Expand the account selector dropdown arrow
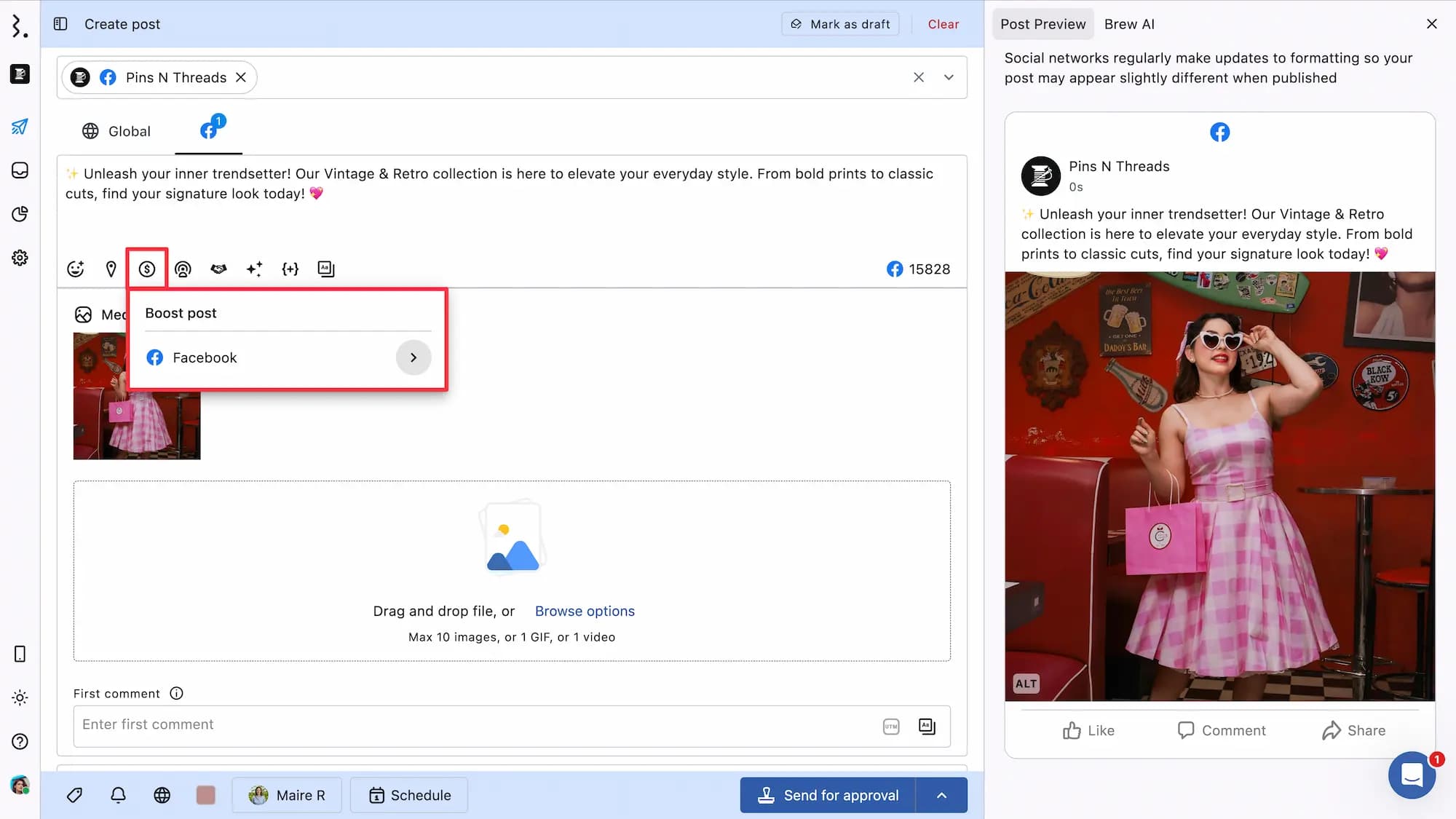Viewport: 1456px width, 819px height. pos(949,77)
